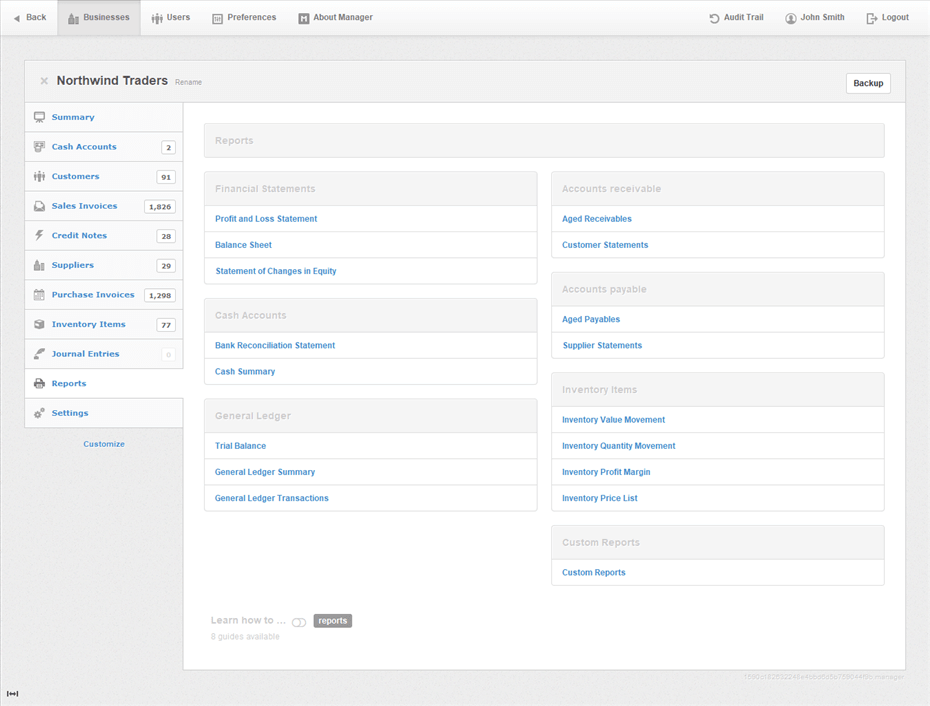930x706 pixels.
Task: View the Suppliers list
Action: click(72, 265)
